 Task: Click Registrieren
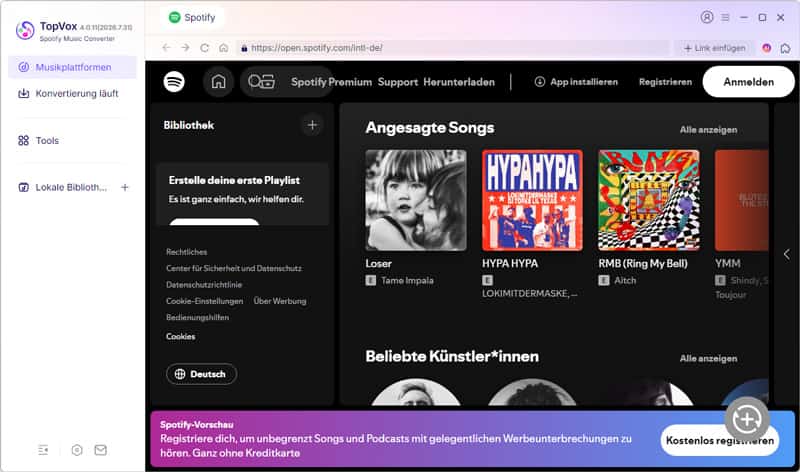pos(665,82)
